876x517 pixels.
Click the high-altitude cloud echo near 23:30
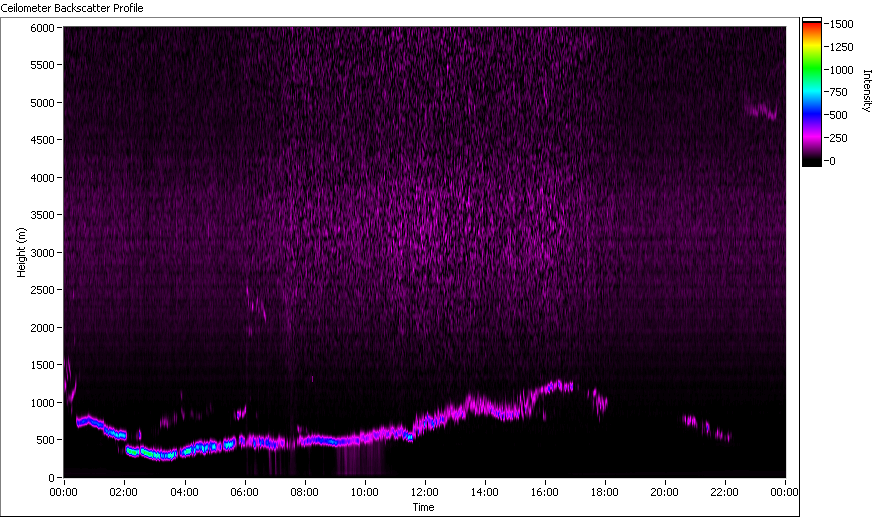point(761,111)
